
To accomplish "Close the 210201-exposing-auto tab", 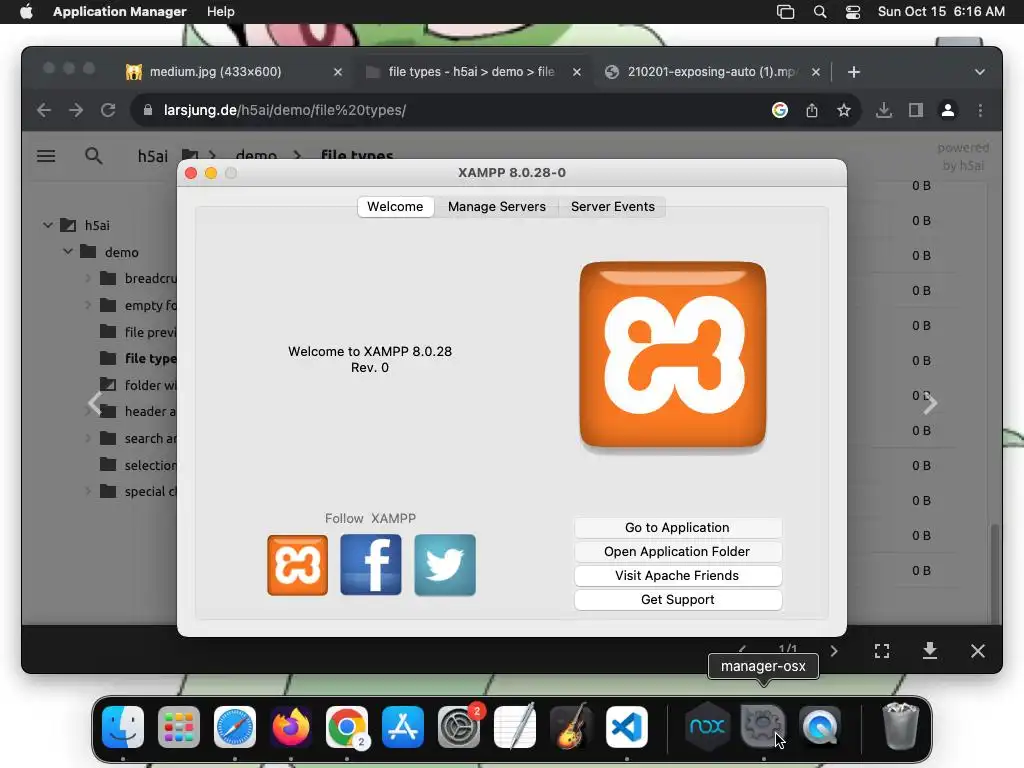I will point(816,72).
